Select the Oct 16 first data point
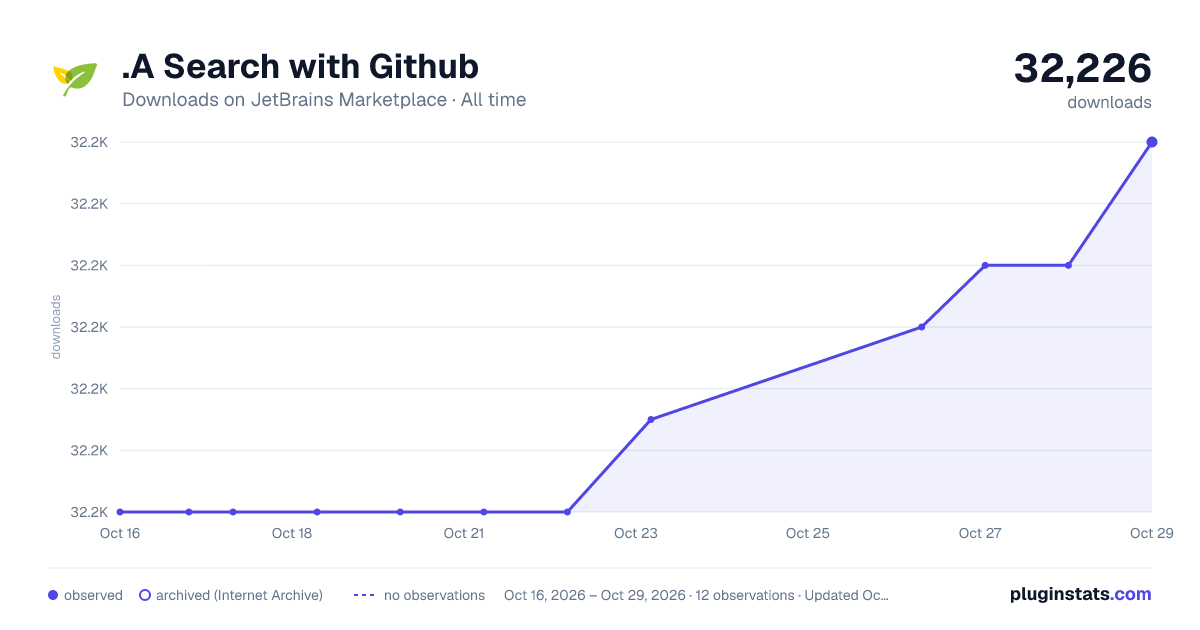The height and width of the screenshot is (630, 1200). click(120, 512)
